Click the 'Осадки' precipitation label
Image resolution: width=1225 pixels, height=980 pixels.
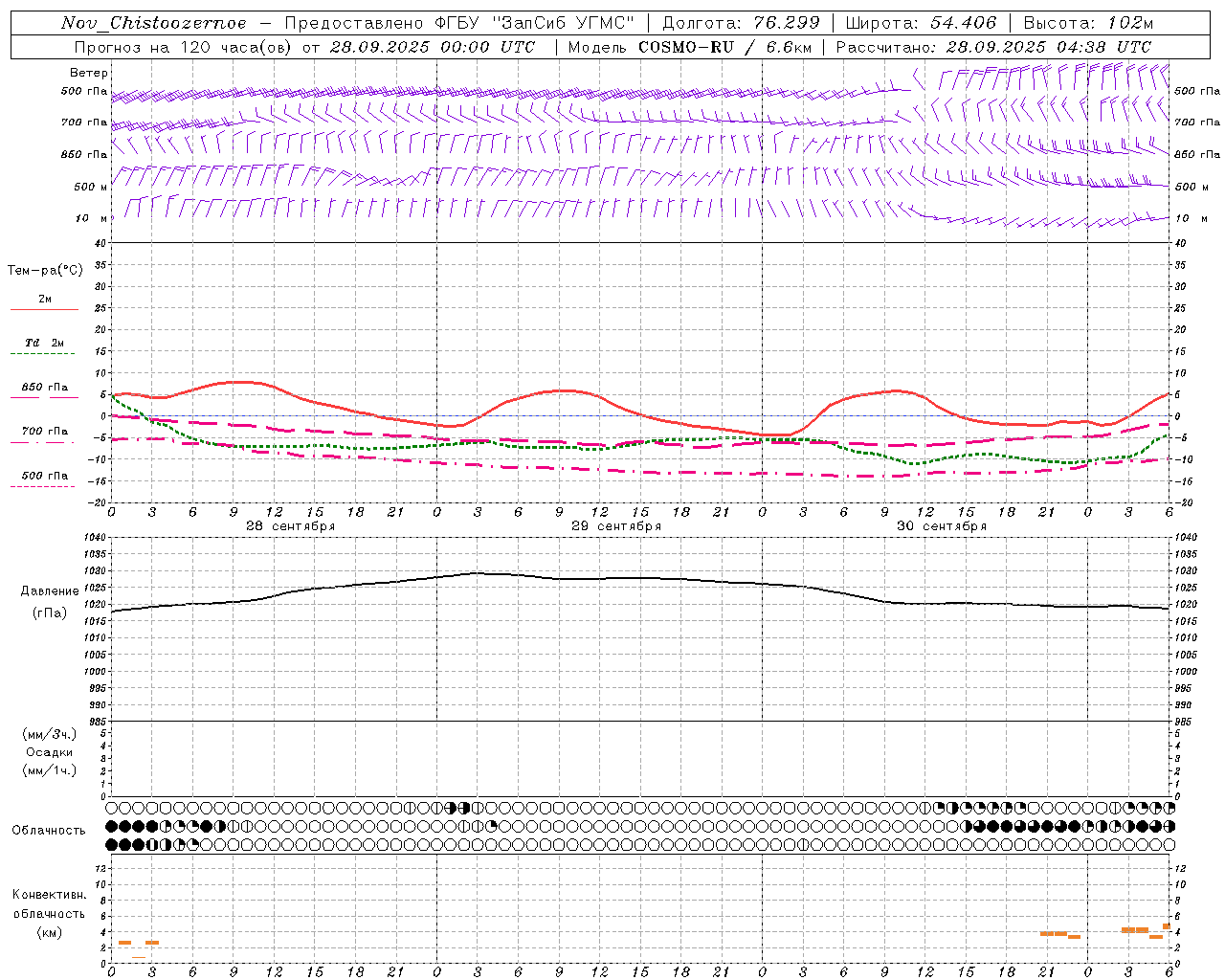50,752
